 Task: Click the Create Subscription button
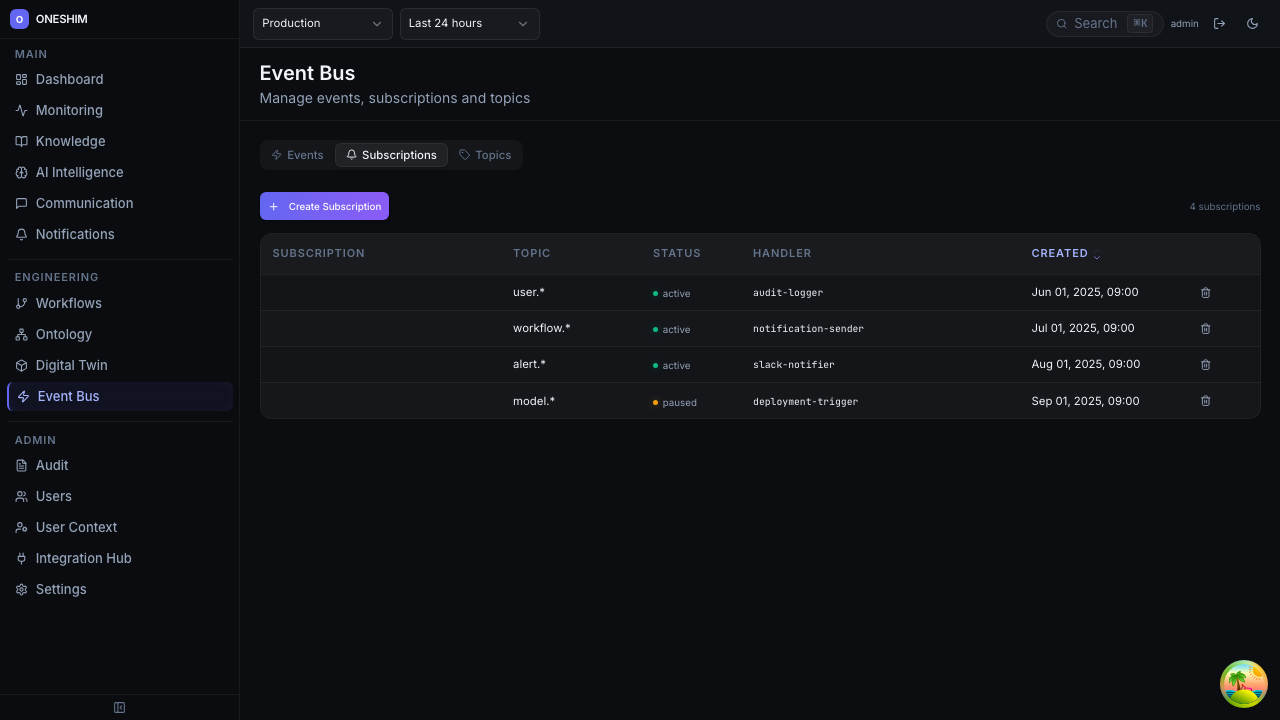[x=324, y=206]
